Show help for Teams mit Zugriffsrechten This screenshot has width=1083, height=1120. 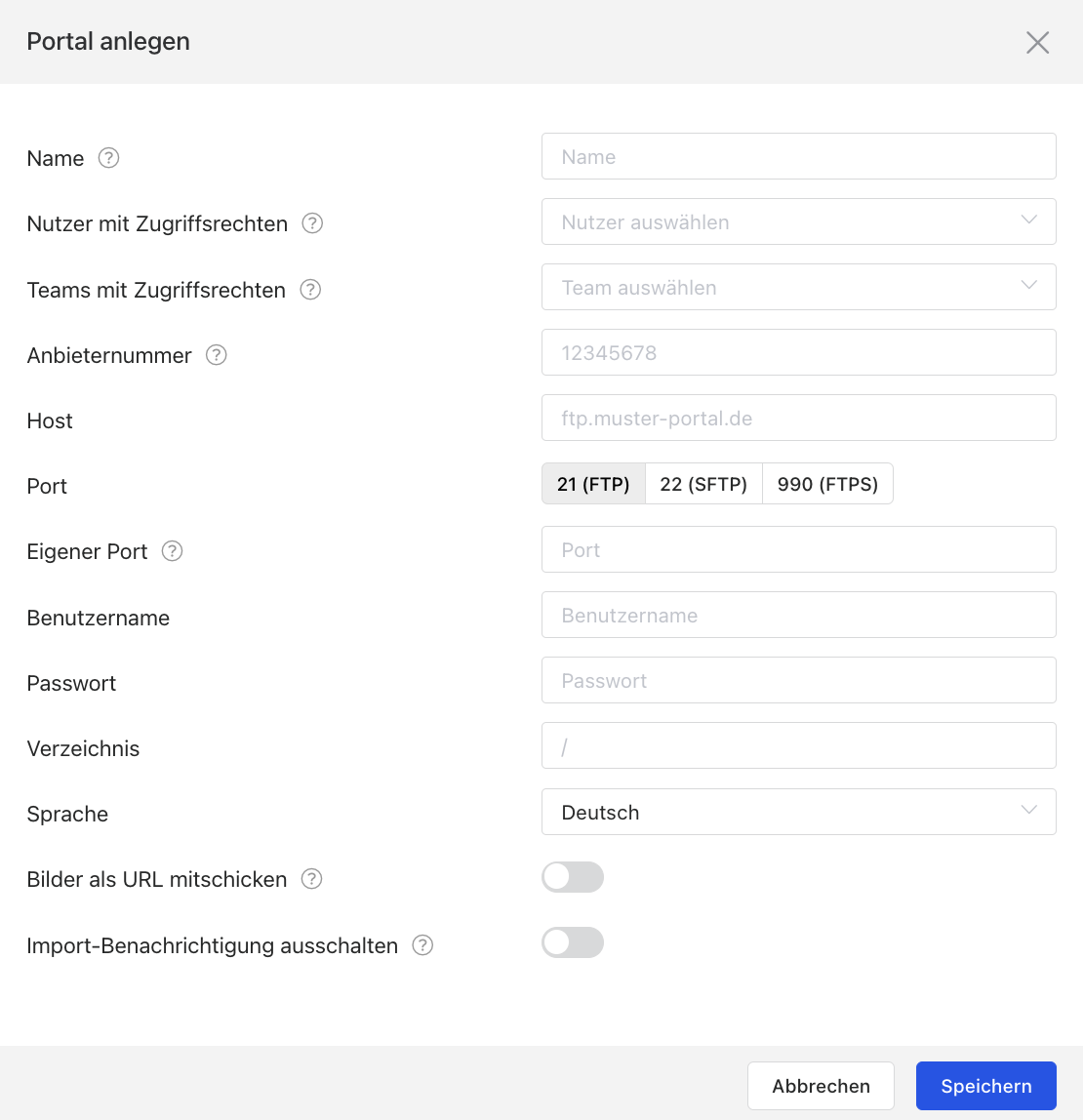pos(310,290)
